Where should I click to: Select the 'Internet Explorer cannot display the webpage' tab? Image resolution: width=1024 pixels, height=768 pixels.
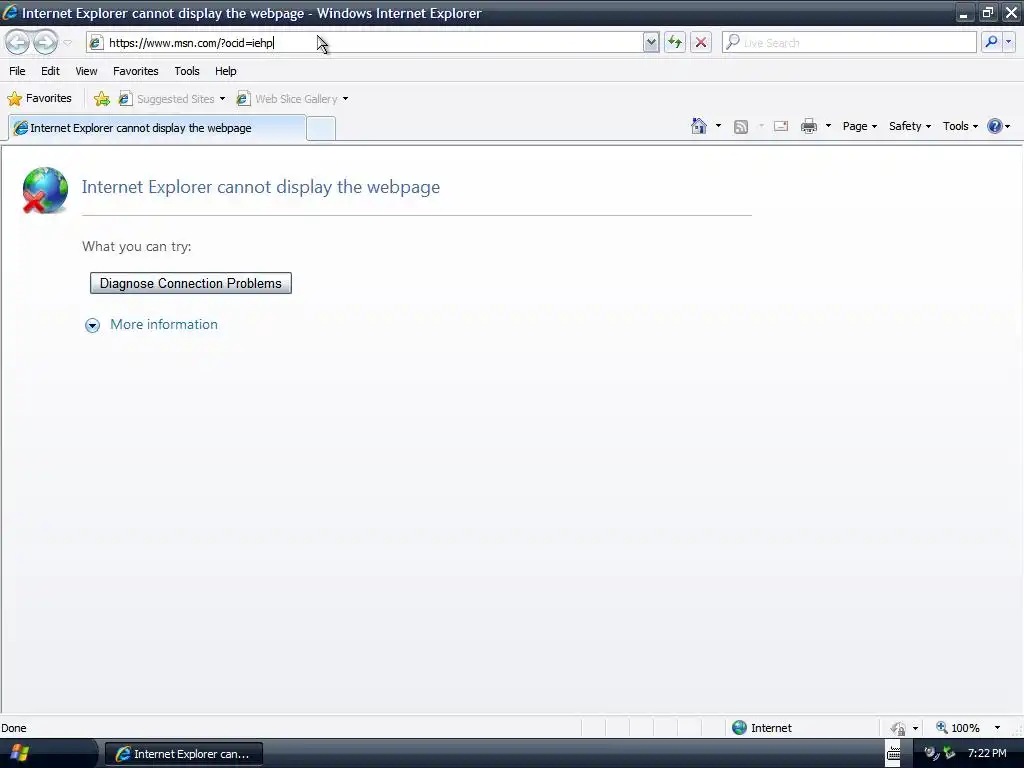pyautogui.click(x=157, y=128)
